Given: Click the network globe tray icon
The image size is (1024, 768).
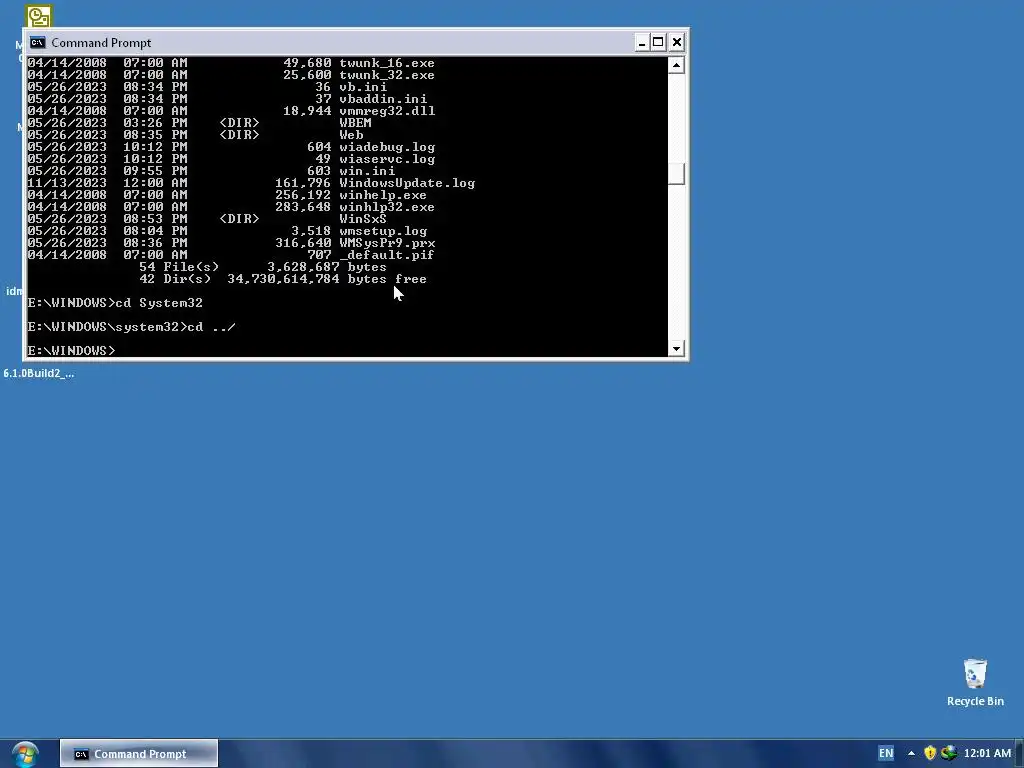Looking at the screenshot, I should [949, 753].
